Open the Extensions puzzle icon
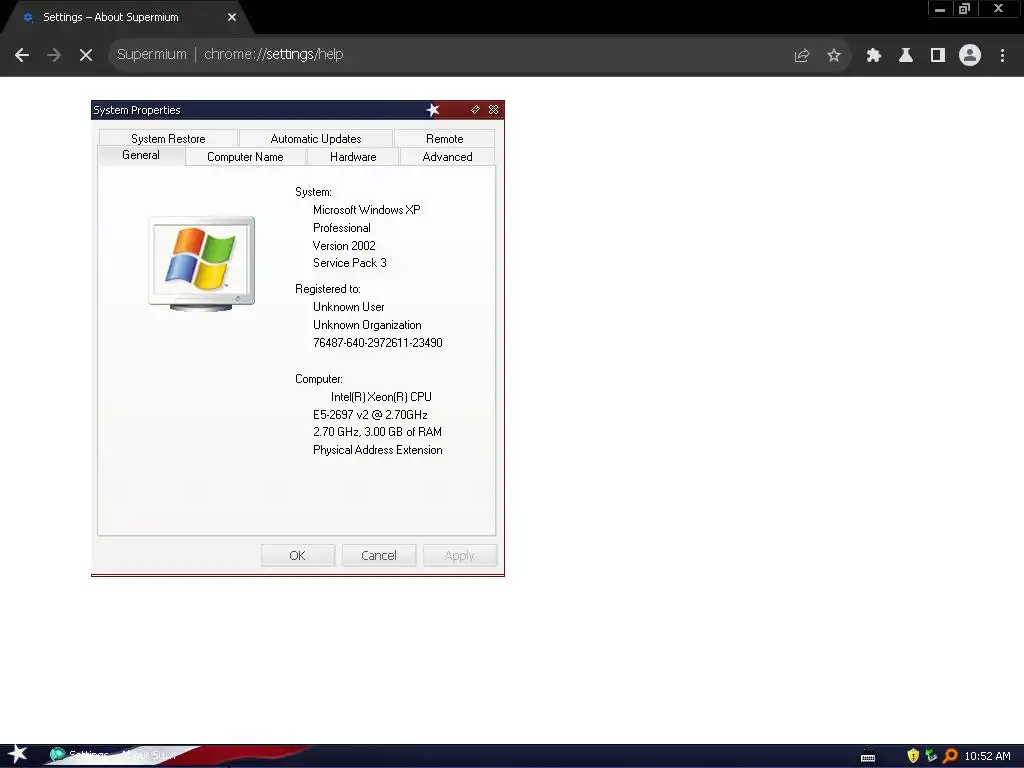The height and width of the screenshot is (768, 1024). point(874,55)
